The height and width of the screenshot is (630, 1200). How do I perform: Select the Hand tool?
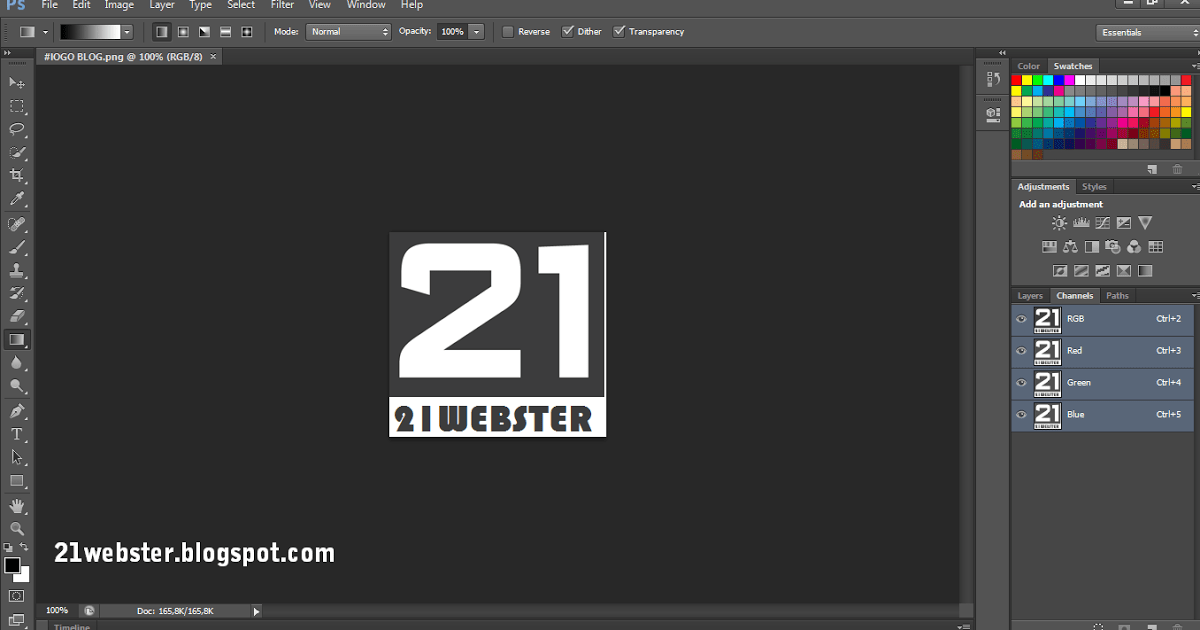tap(17, 506)
